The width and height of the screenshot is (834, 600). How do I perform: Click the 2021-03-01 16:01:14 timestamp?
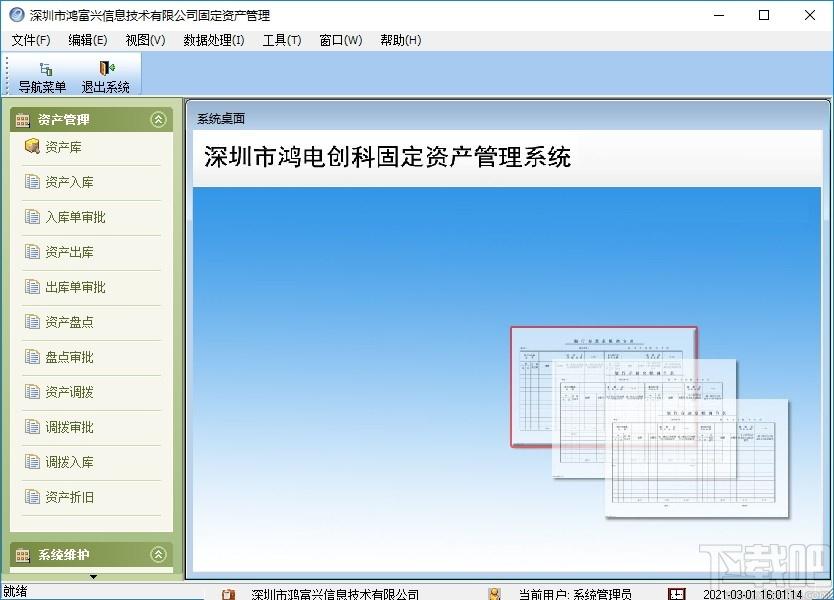click(752, 594)
